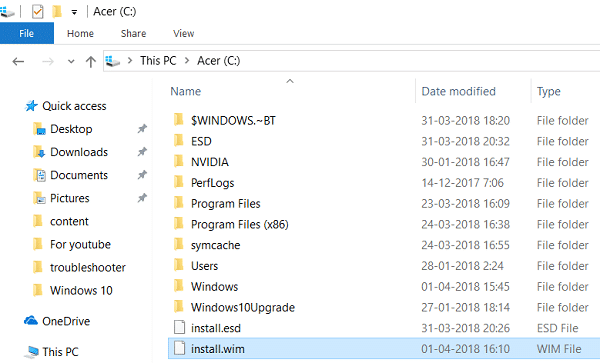Click the New Folder icon in quick access toolbar
Image resolution: width=600 pixels, height=363 pixels.
point(57,11)
